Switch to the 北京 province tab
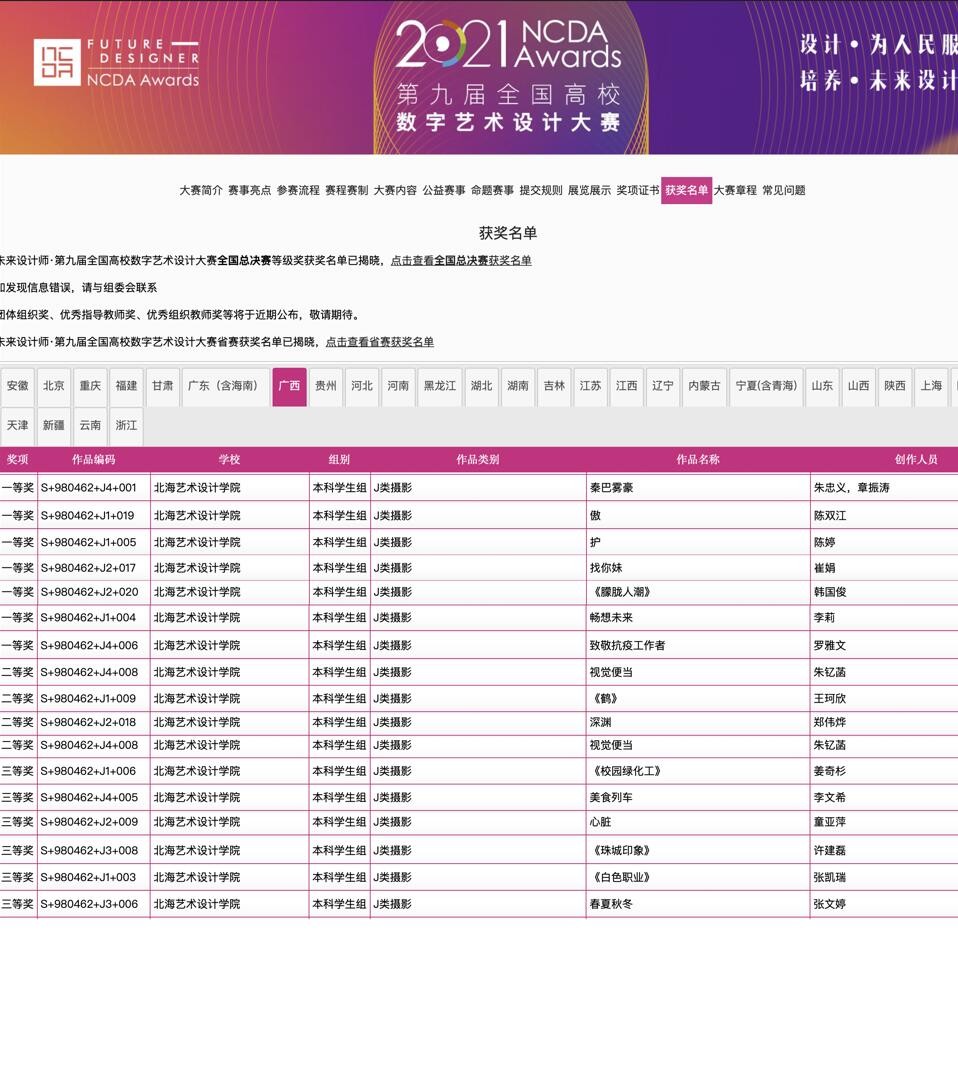The width and height of the screenshot is (958, 1076). tap(54, 386)
